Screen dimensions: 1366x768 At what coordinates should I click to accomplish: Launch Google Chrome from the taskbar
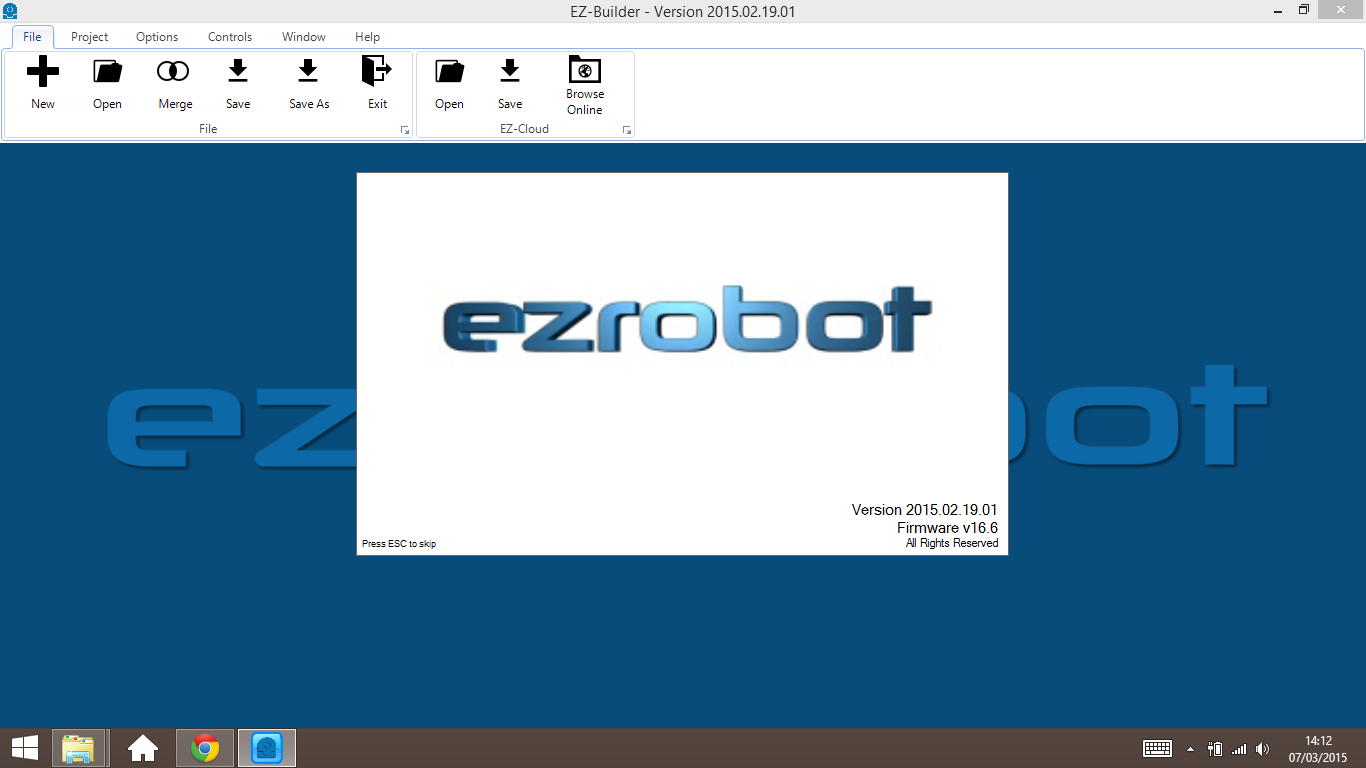(x=204, y=747)
